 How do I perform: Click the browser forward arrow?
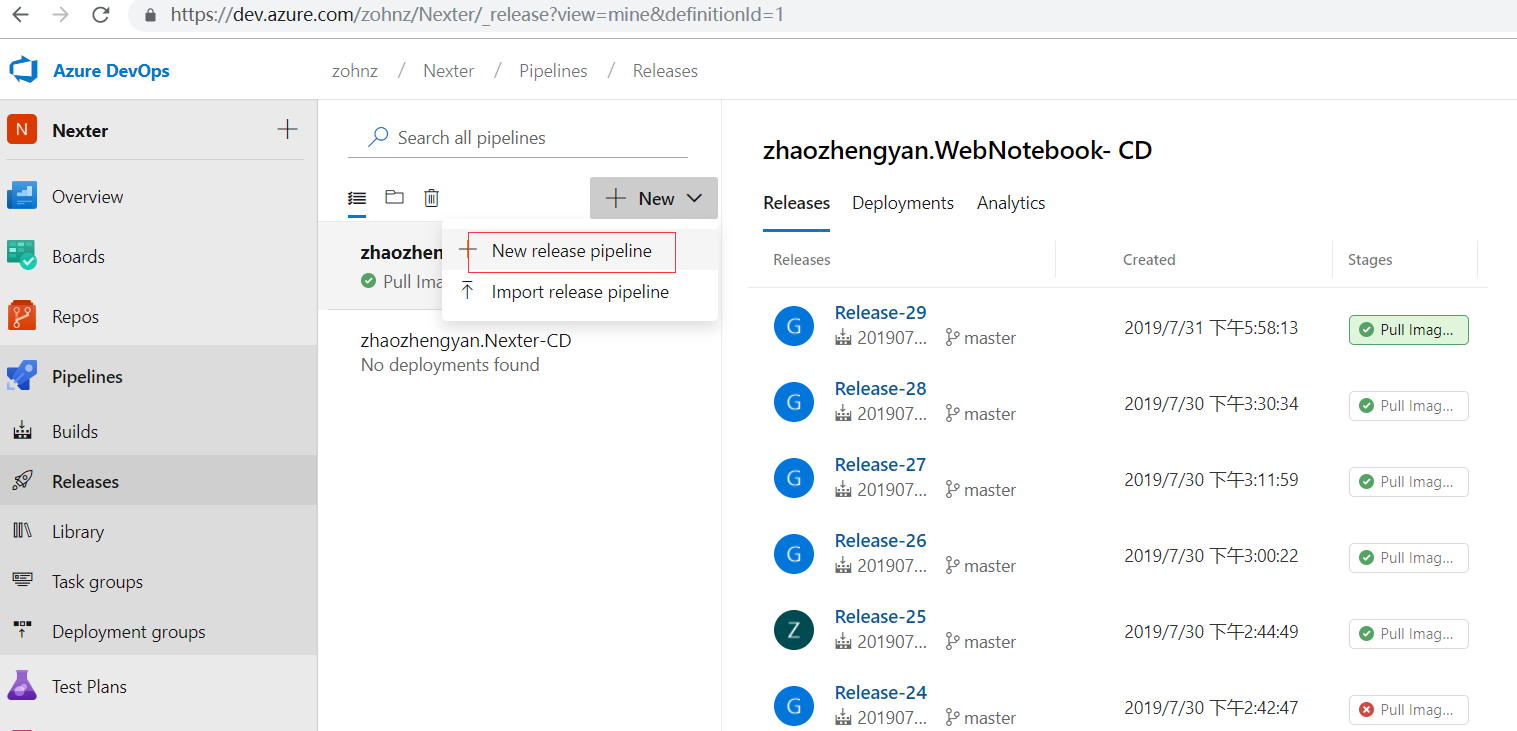point(60,15)
